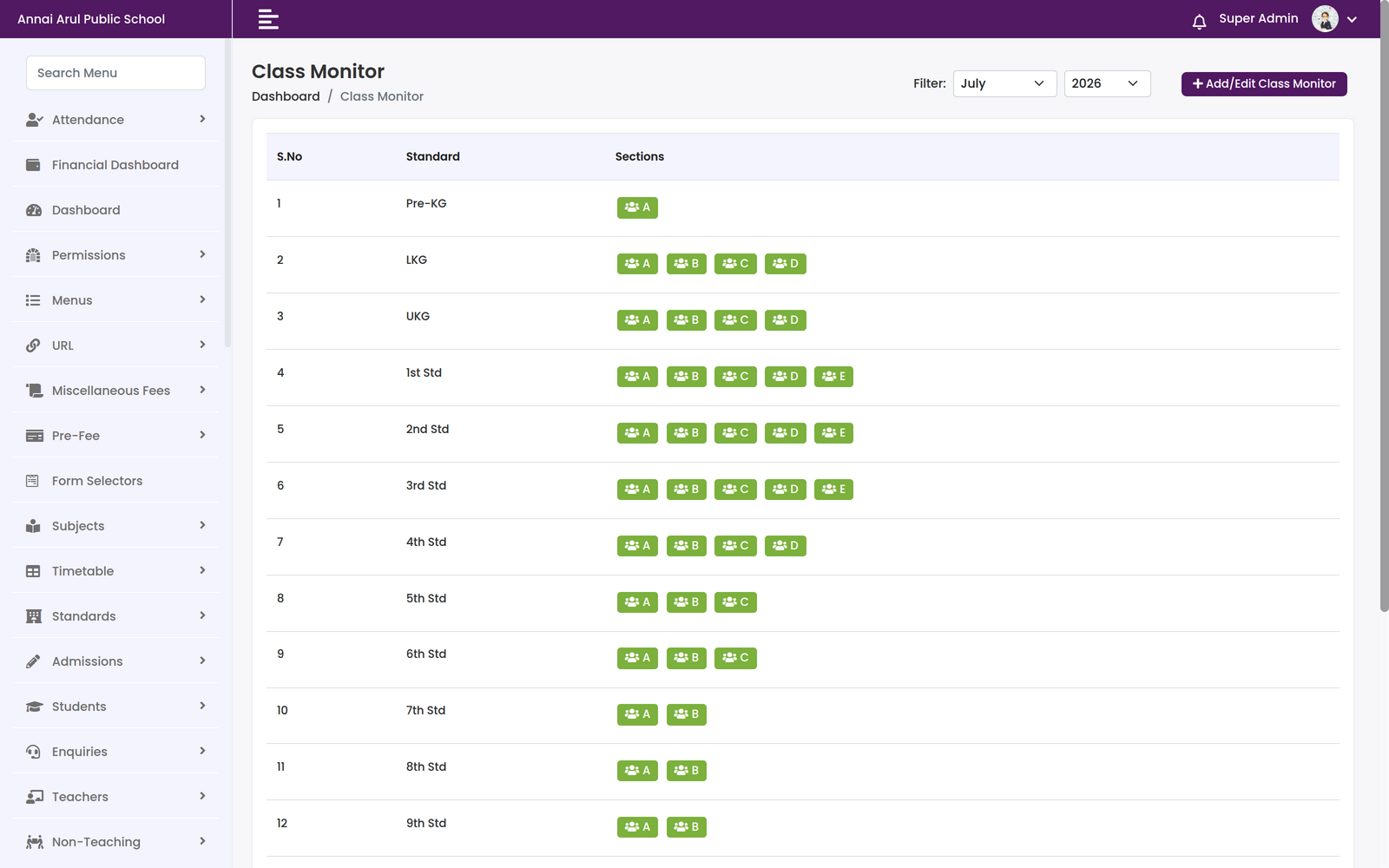Click the Miscellaneous Fees icon

[x=34, y=391]
